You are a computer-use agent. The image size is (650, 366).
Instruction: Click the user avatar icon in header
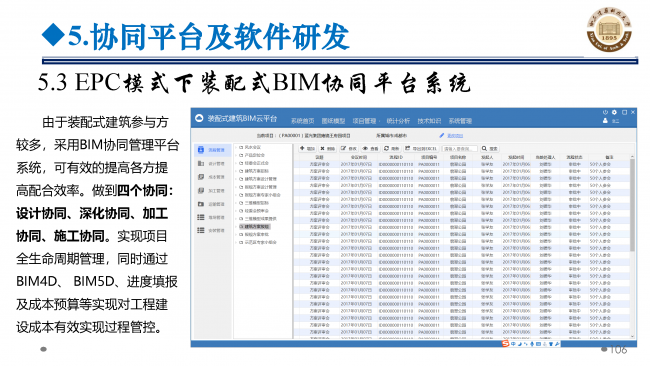click(605, 121)
